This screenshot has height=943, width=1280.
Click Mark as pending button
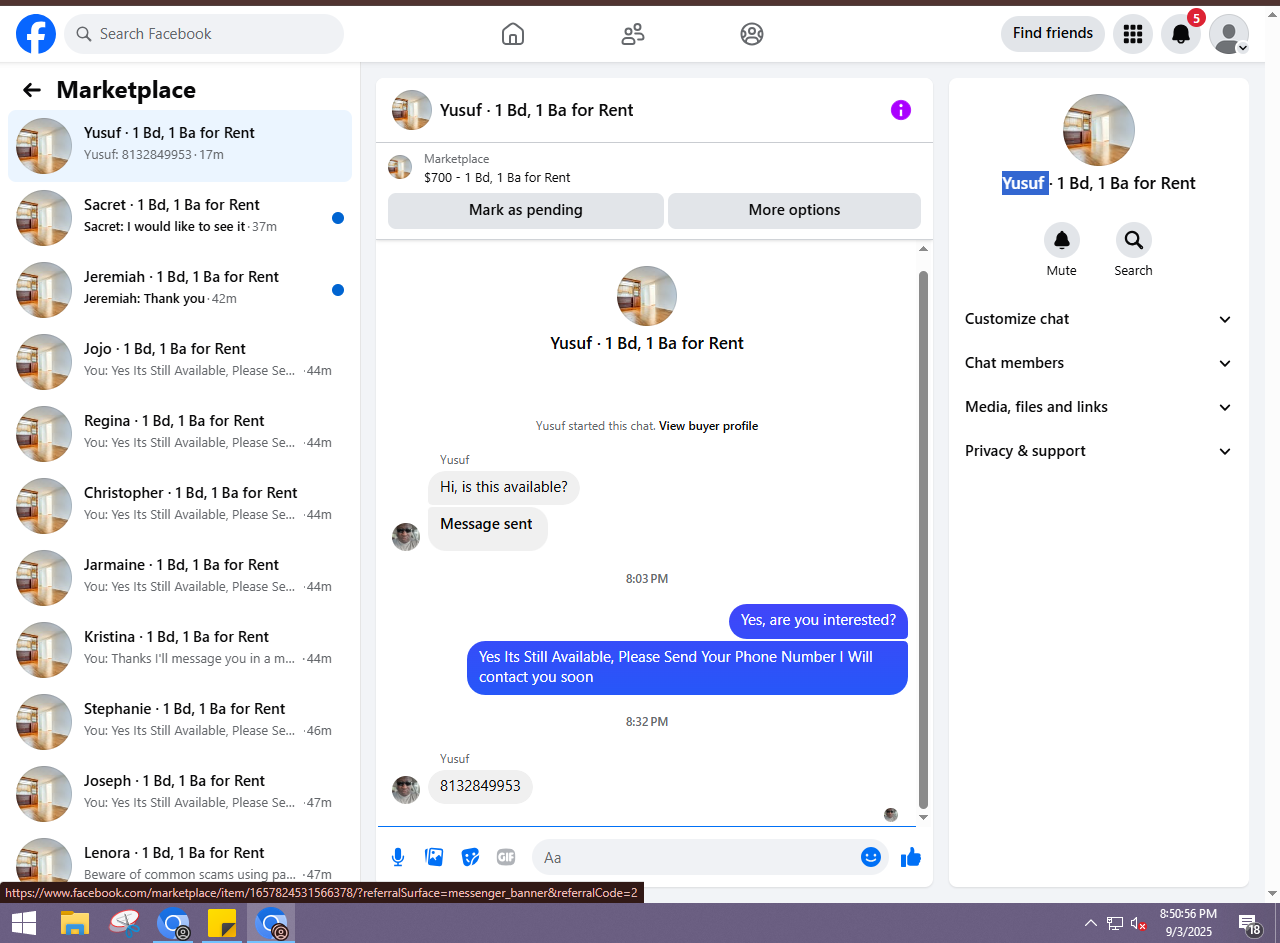[x=526, y=210]
